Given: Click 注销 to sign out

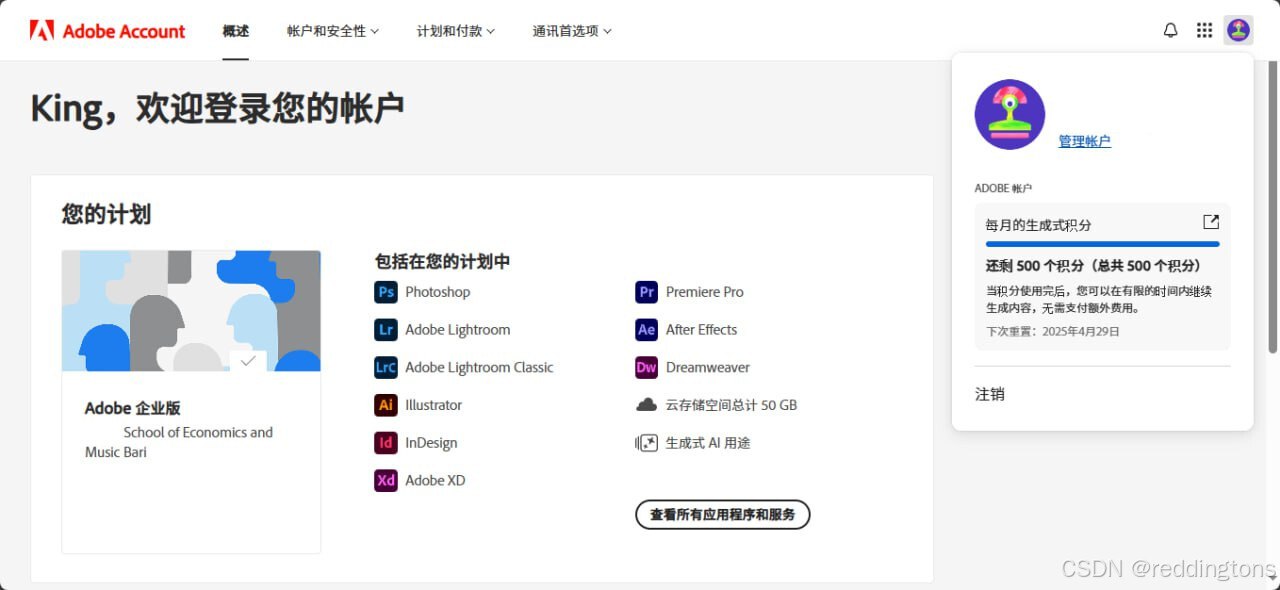Looking at the screenshot, I should (990, 394).
